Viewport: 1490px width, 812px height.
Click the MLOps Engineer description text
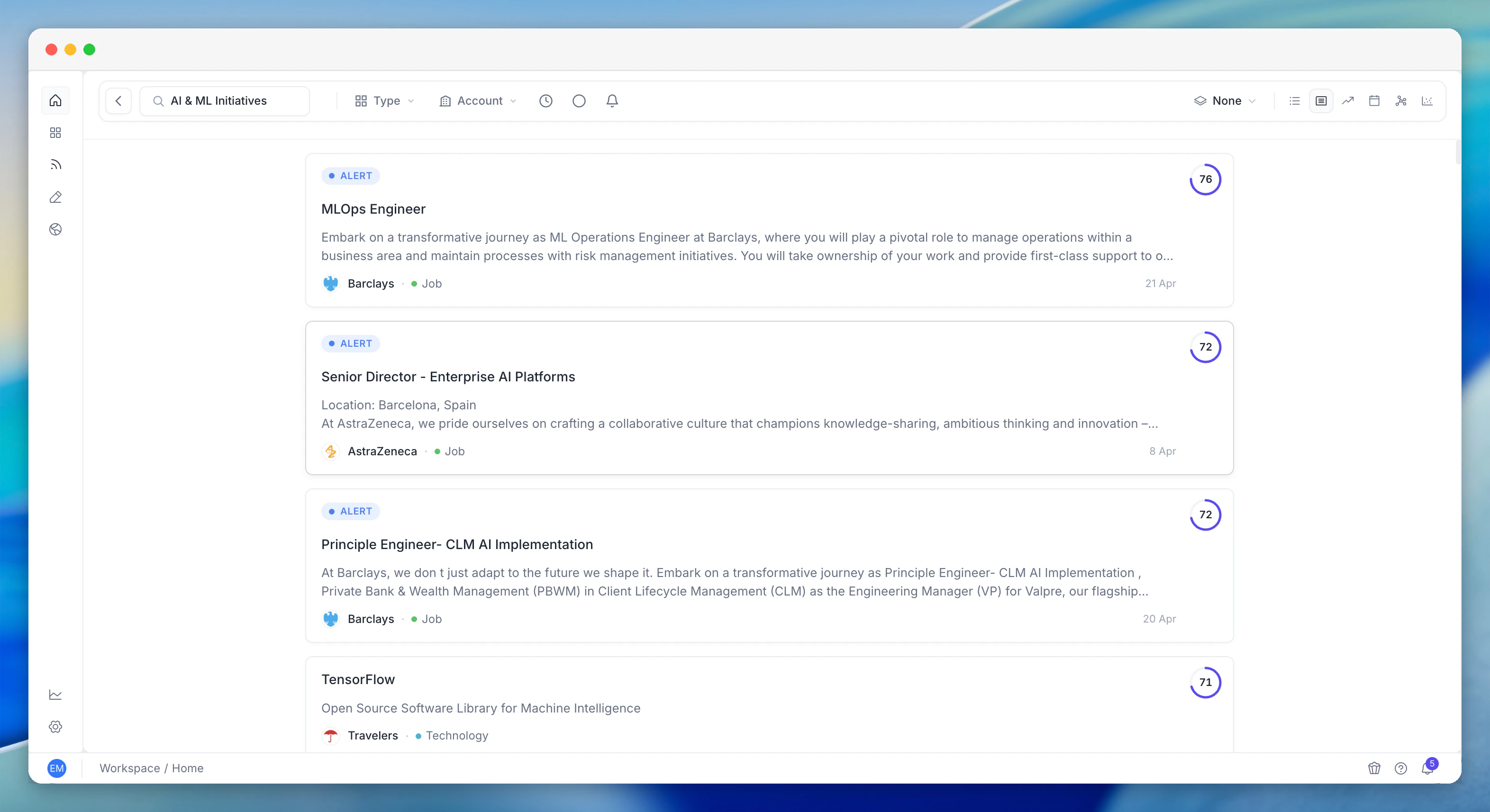747,246
